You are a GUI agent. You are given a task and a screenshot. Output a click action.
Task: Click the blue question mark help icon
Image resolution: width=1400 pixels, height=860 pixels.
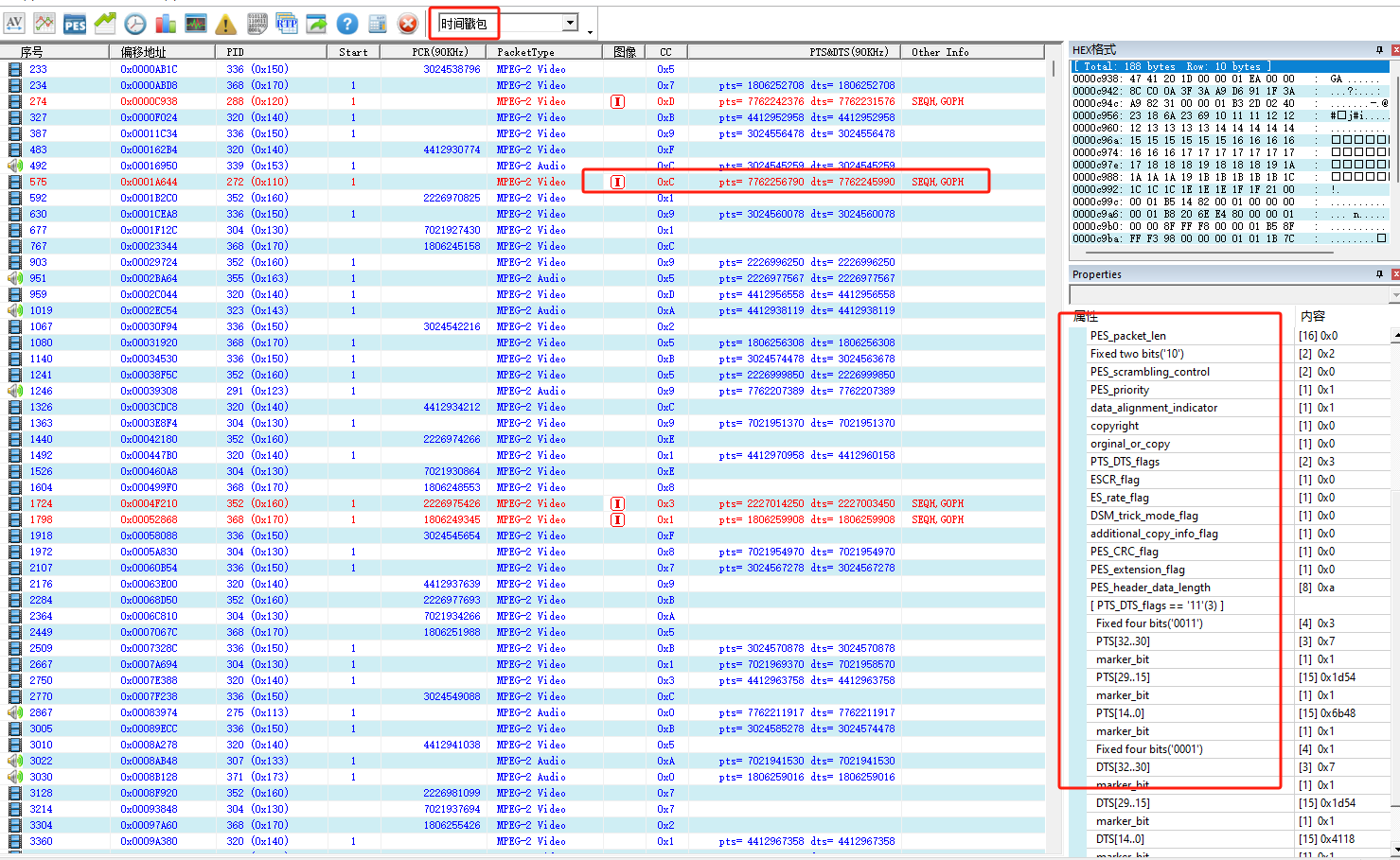[x=347, y=24]
